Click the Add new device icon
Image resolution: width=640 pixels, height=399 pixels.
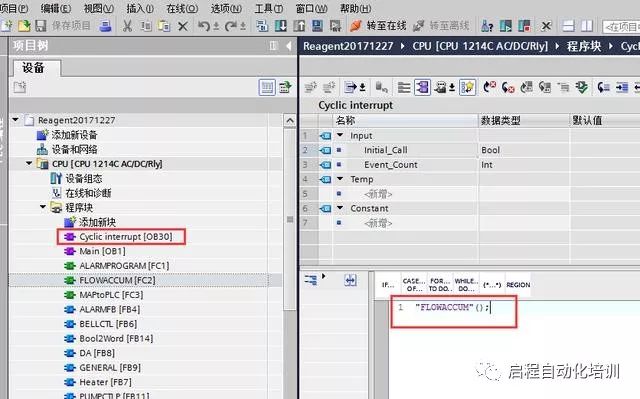click(42, 135)
